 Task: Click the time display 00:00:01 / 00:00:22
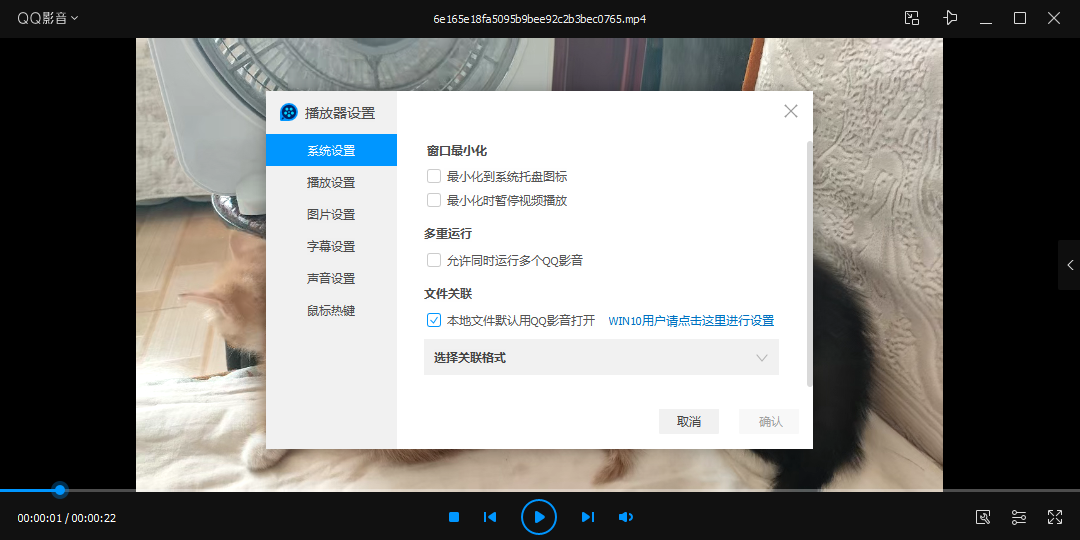(x=67, y=518)
